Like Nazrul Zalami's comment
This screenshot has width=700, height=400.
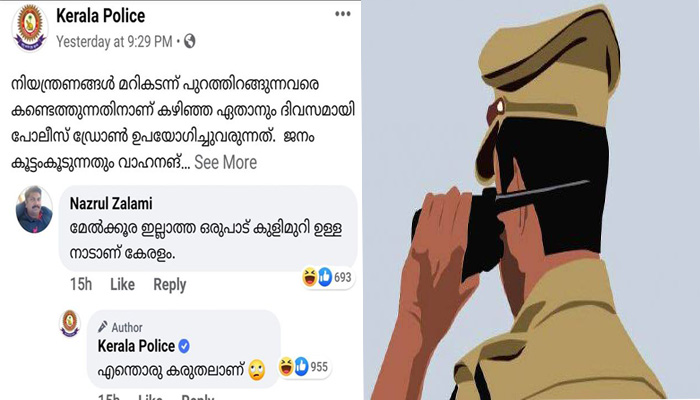click(x=122, y=284)
